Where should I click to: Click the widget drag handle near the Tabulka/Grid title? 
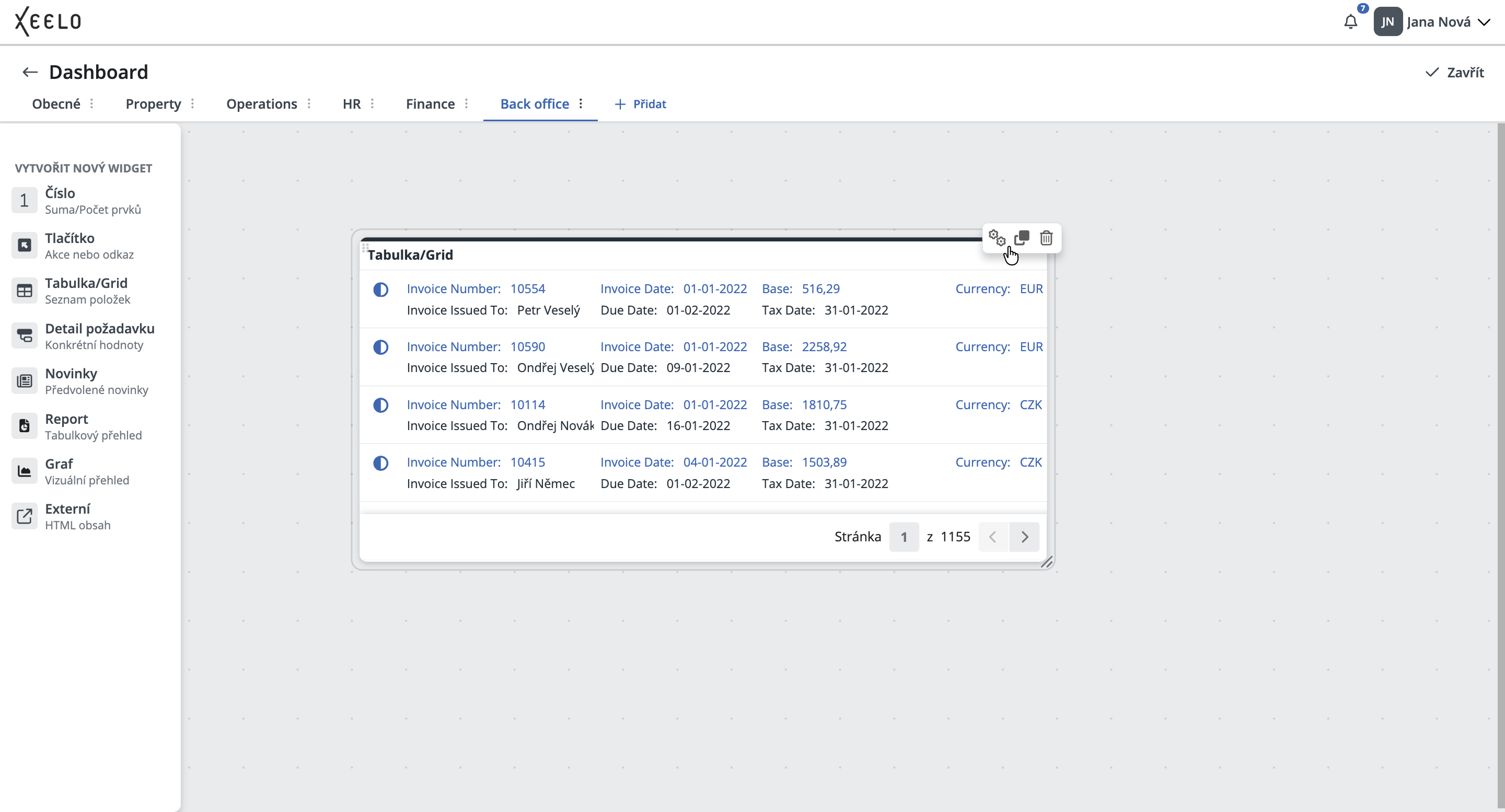pos(365,248)
